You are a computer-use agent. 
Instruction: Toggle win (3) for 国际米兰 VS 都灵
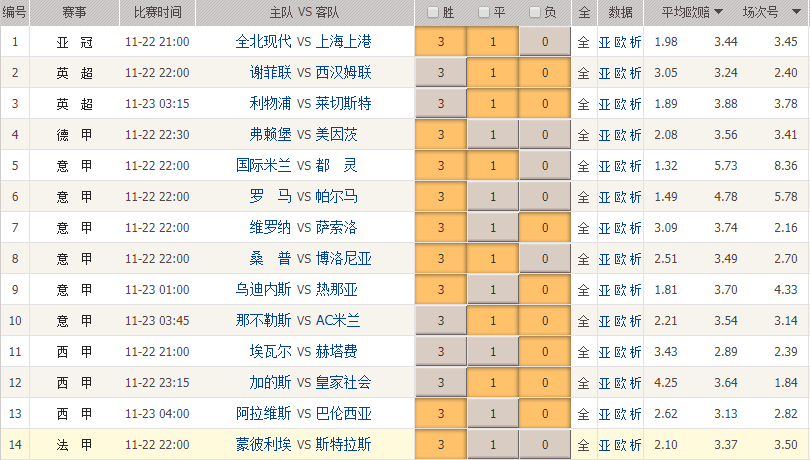[441, 166]
